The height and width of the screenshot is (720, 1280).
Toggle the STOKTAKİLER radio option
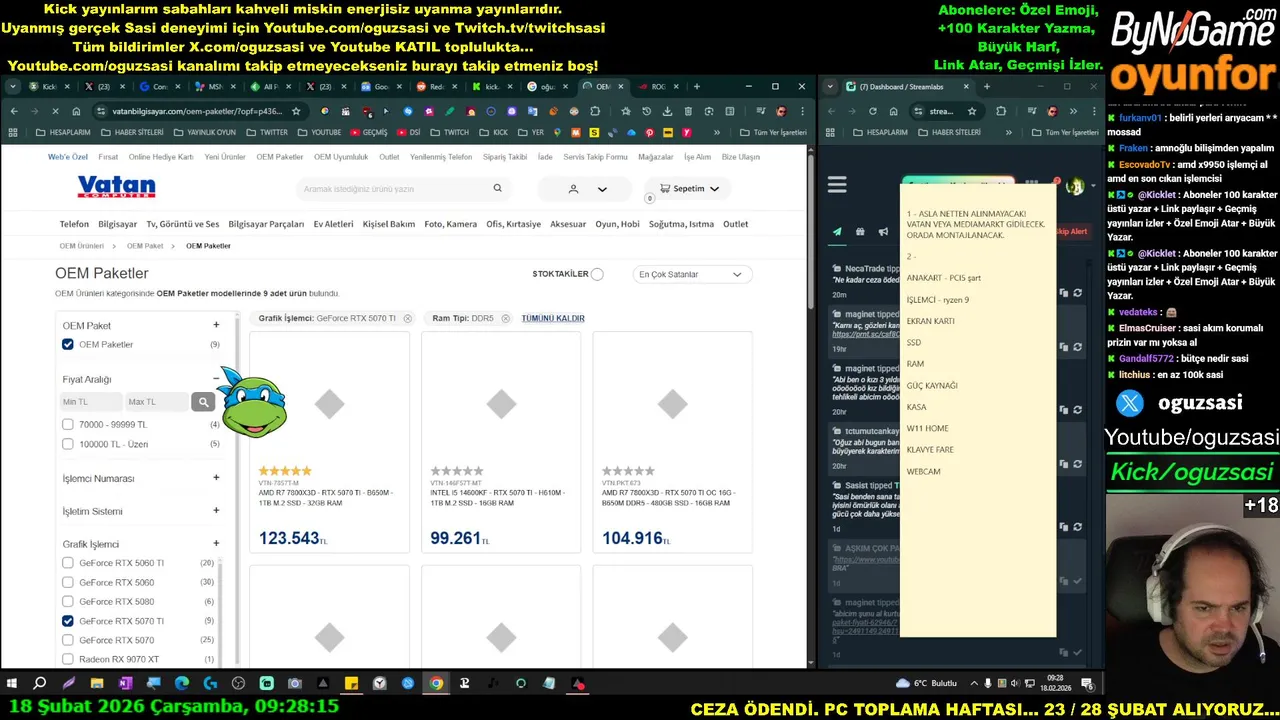click(597, 274)
